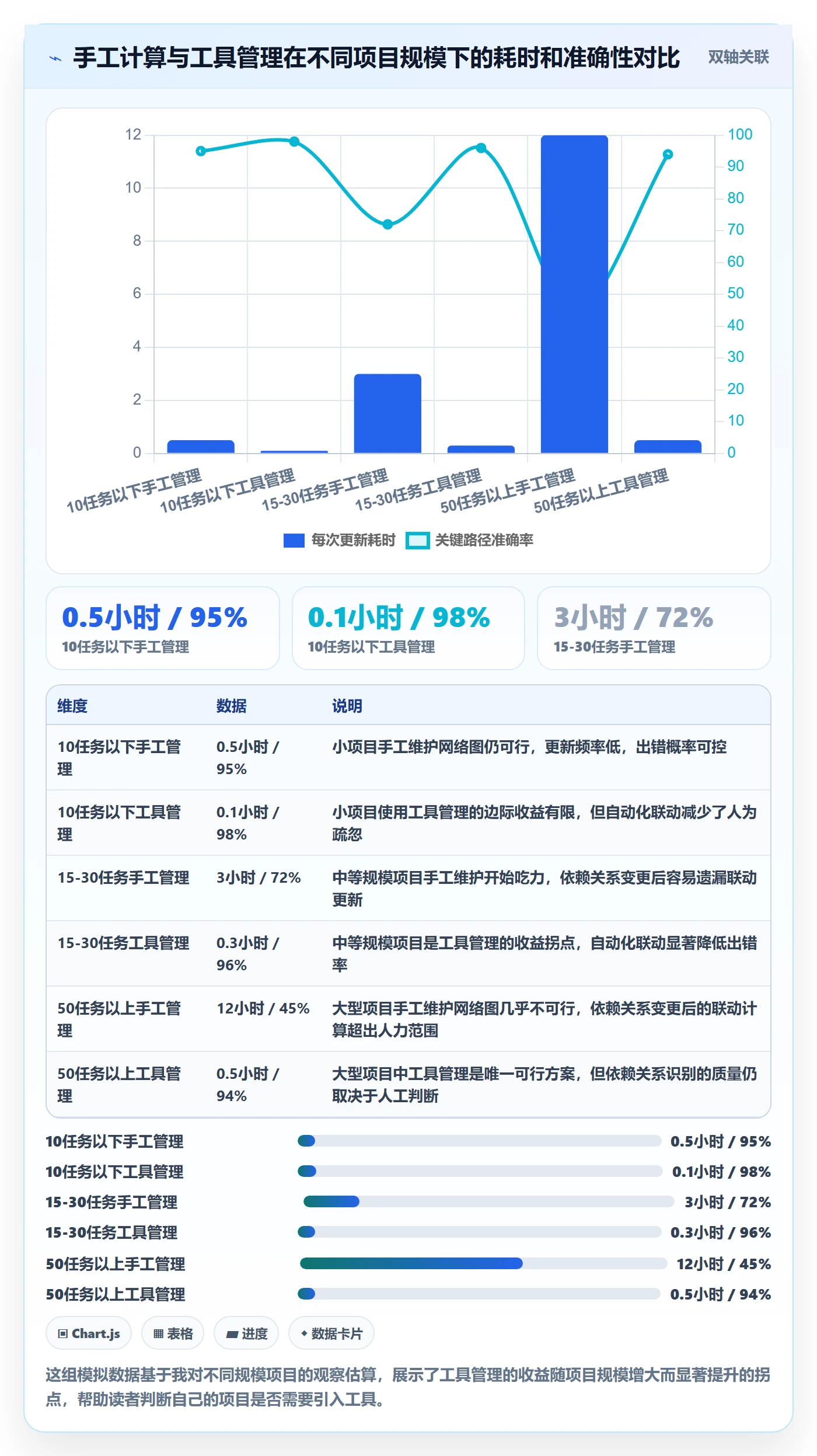Click the 50任务以上工具管理 bar in chart
This screenshot has width=817, height=1456.
coord(668,447)
